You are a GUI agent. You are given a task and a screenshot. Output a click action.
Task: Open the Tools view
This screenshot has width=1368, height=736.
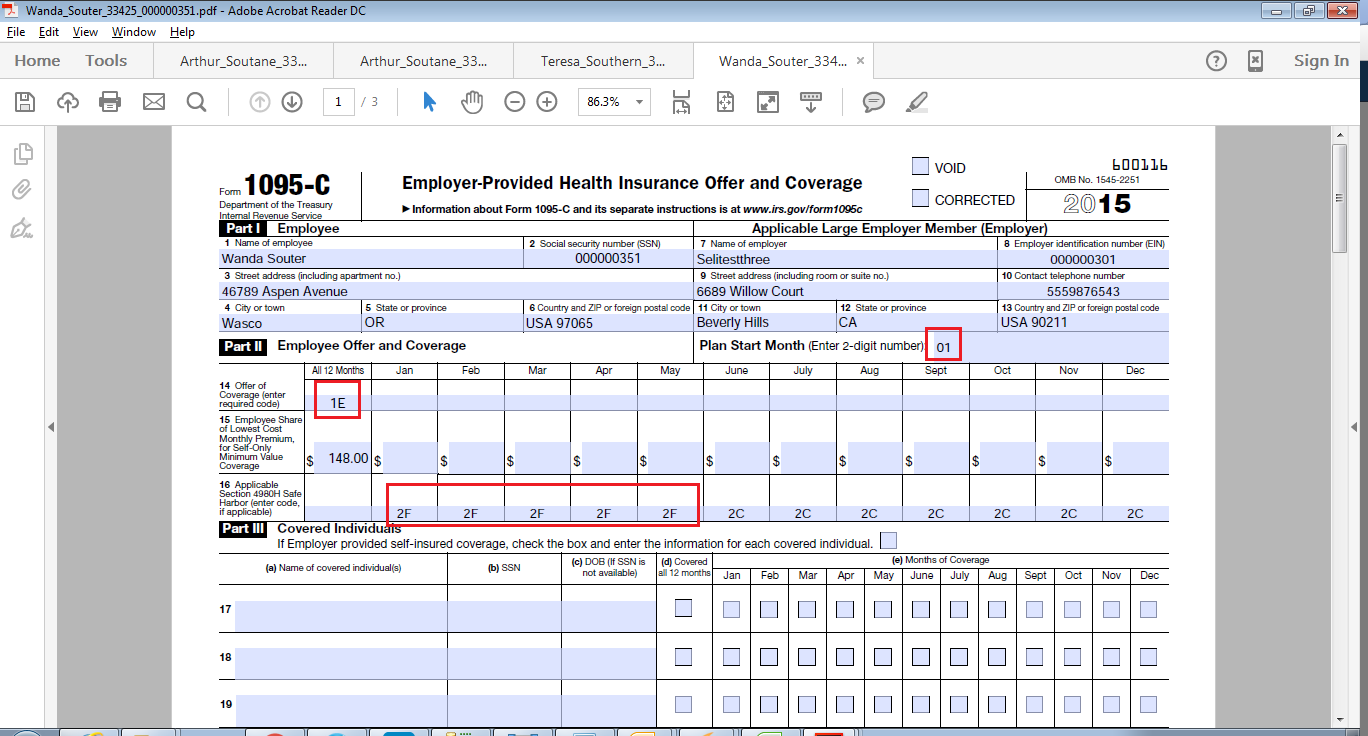click(106, 61)
